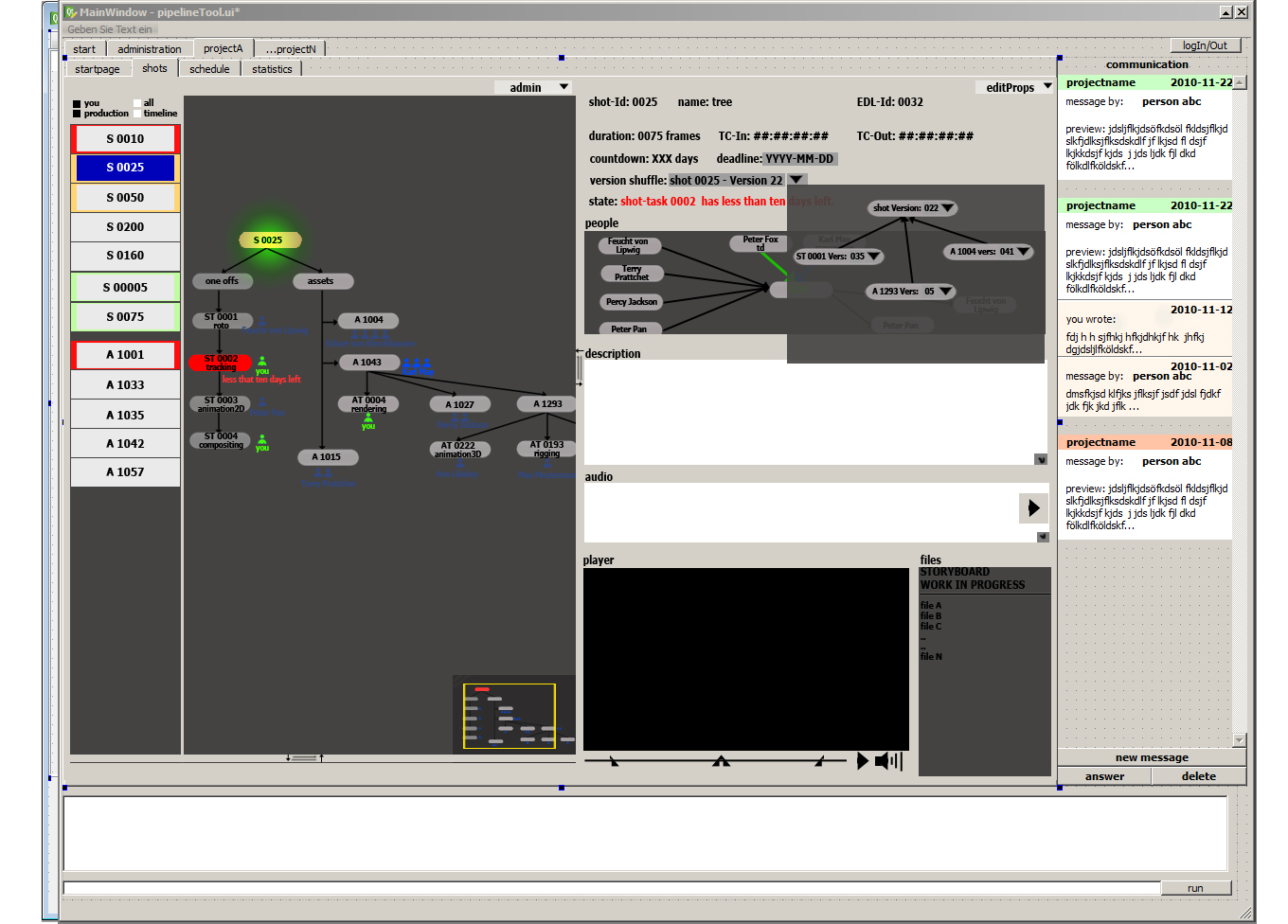Screen dimensions: 1288x924
Task: Expand the A 1293 Vers: 05 dropdown
Action: (945, 291)
